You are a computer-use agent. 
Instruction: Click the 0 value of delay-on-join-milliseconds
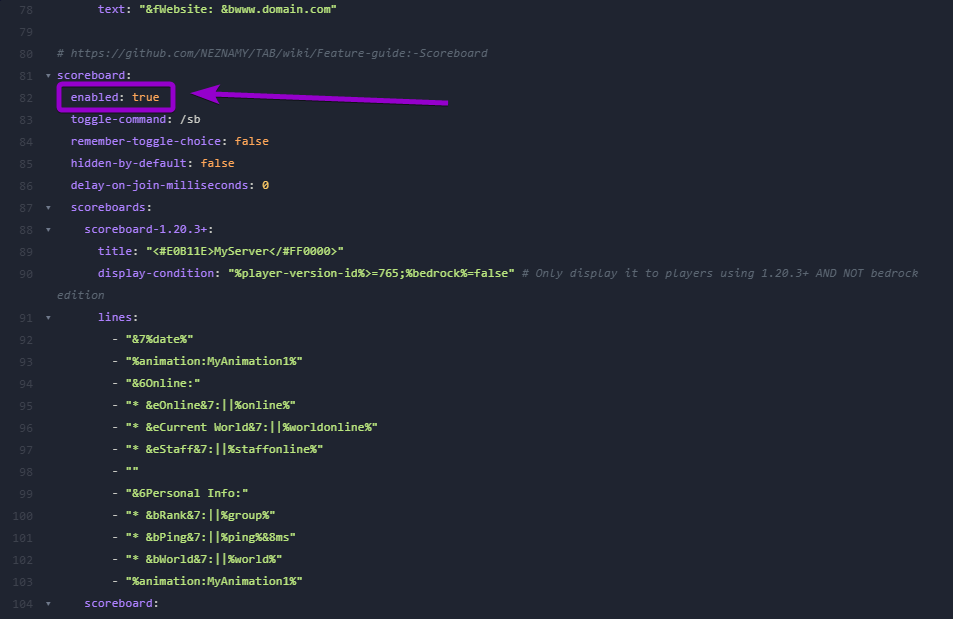[x=265, y=185]
